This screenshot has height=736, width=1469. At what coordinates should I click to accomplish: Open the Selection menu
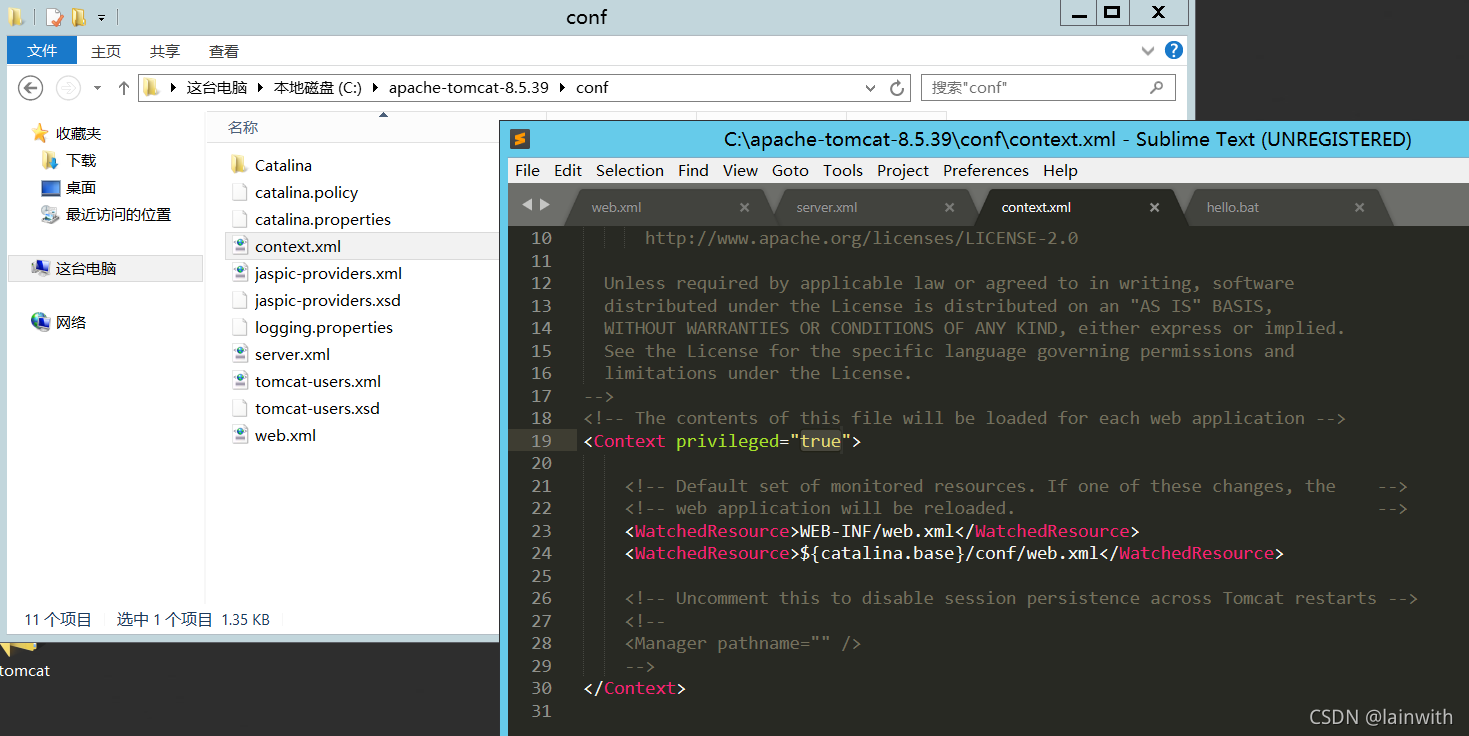(630, 170)
